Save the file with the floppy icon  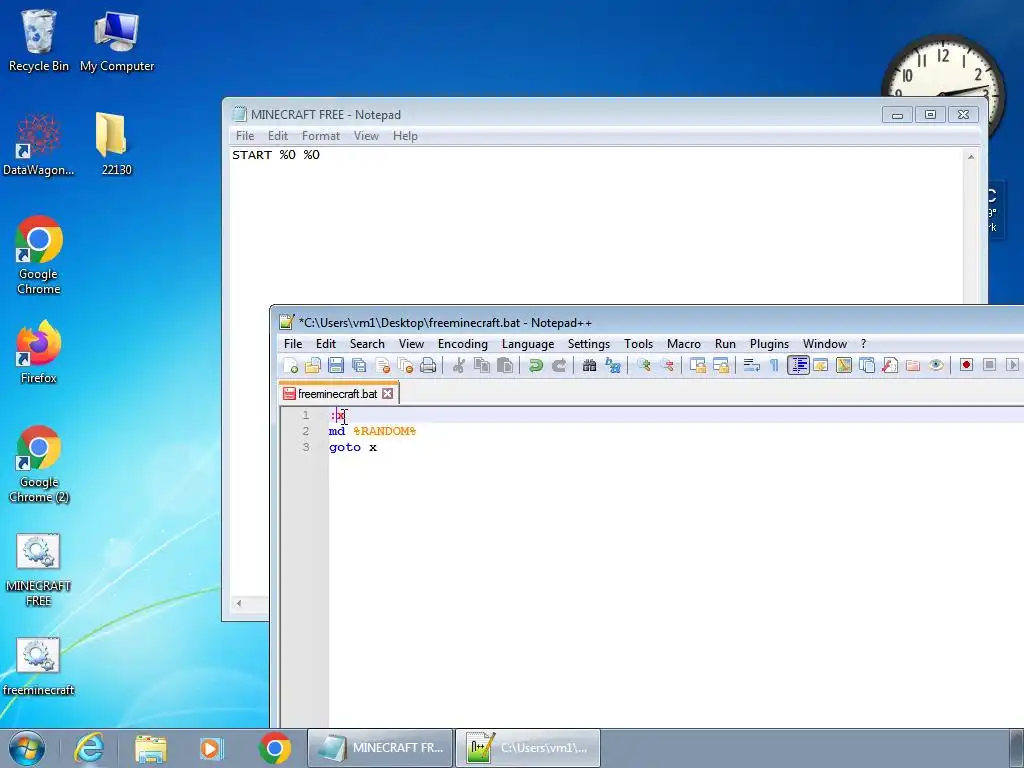336,366
